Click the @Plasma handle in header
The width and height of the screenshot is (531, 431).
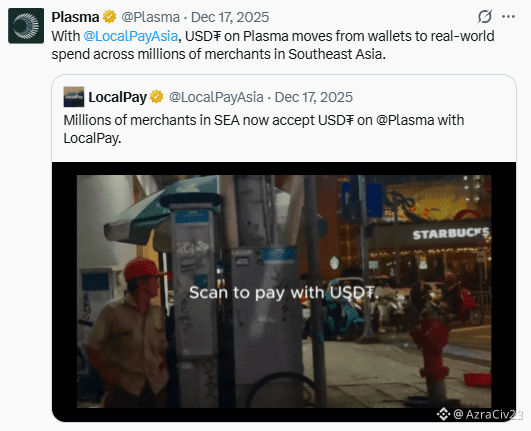click(x=151, y=17)
